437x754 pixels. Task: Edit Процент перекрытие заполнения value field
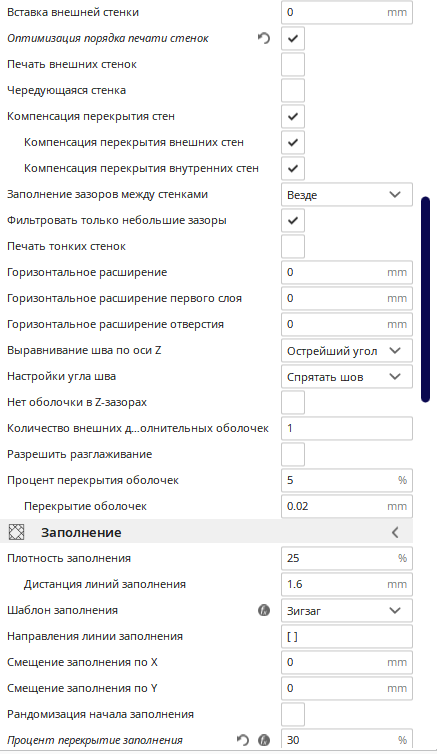(x=347, y=740)
